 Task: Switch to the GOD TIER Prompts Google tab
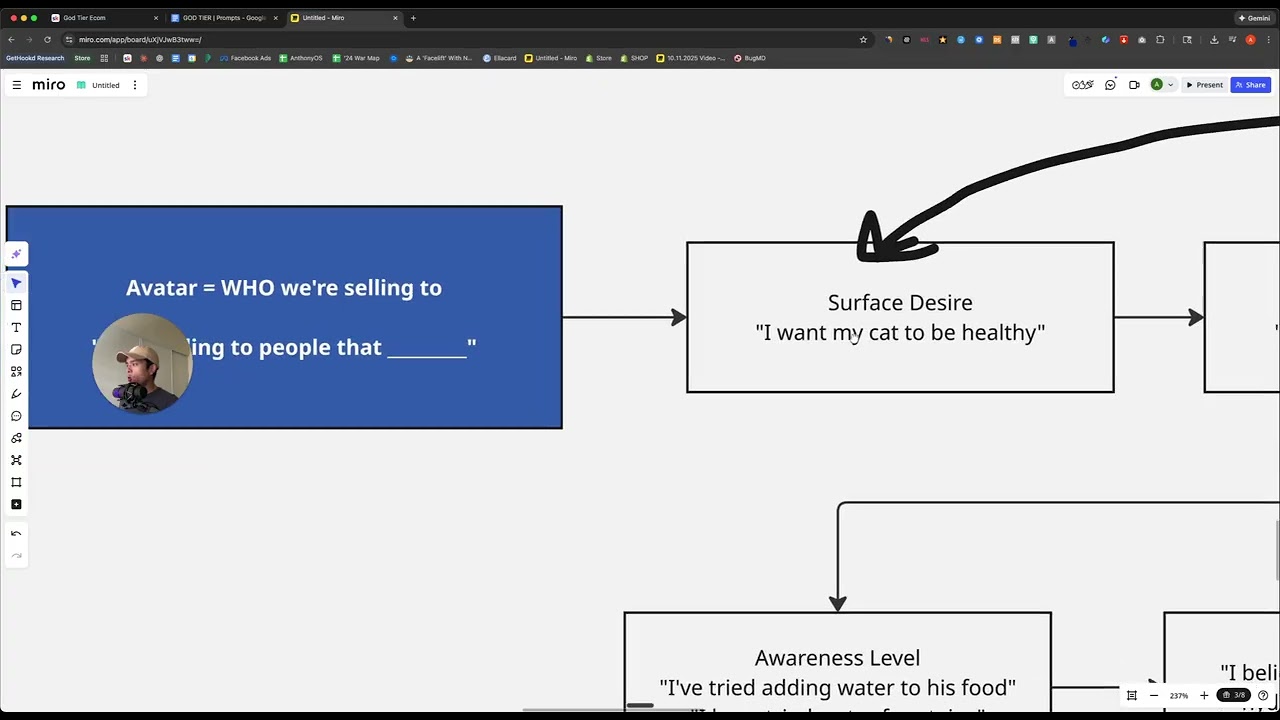tap(223, 18)
